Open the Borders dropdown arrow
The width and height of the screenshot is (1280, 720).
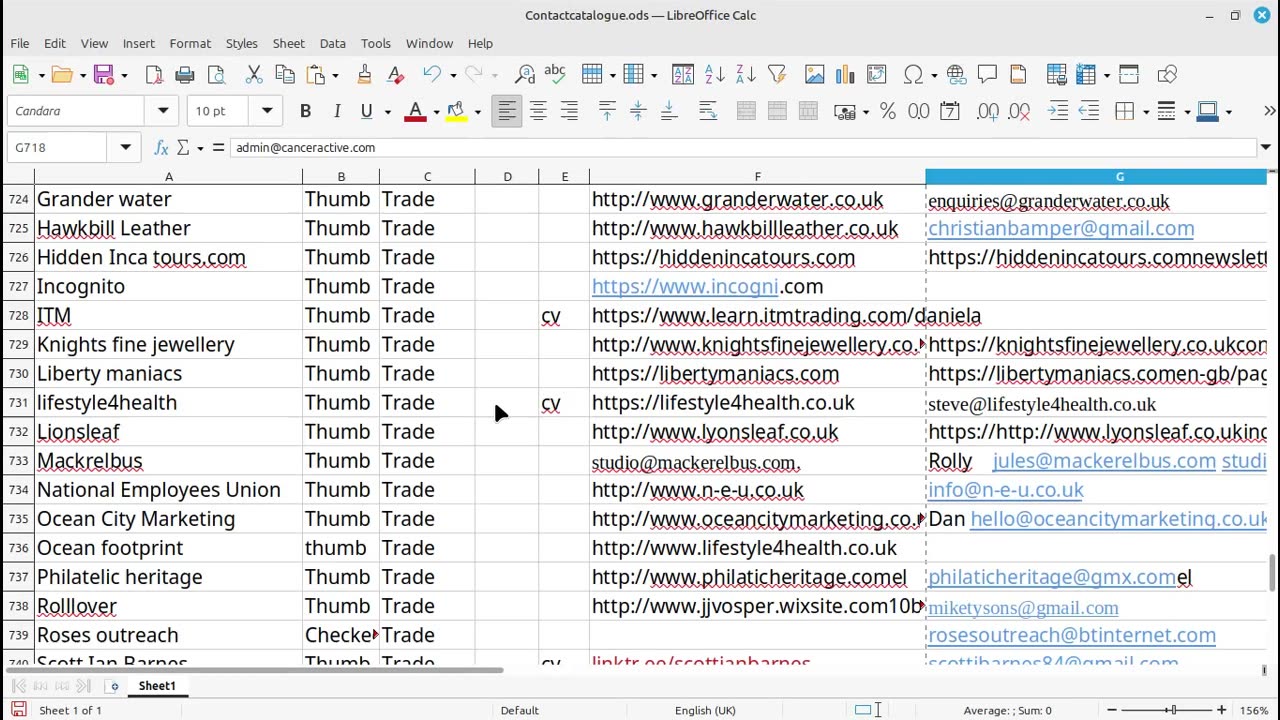click(1145, 112)
